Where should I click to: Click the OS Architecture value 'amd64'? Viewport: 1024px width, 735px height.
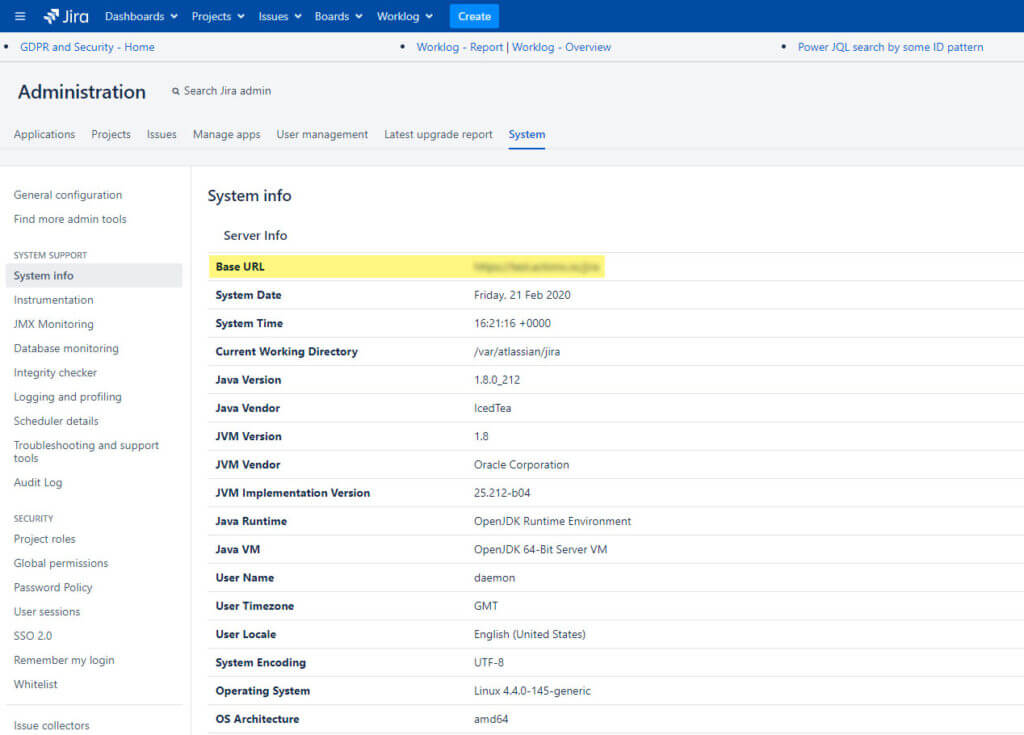coord(491,719)
